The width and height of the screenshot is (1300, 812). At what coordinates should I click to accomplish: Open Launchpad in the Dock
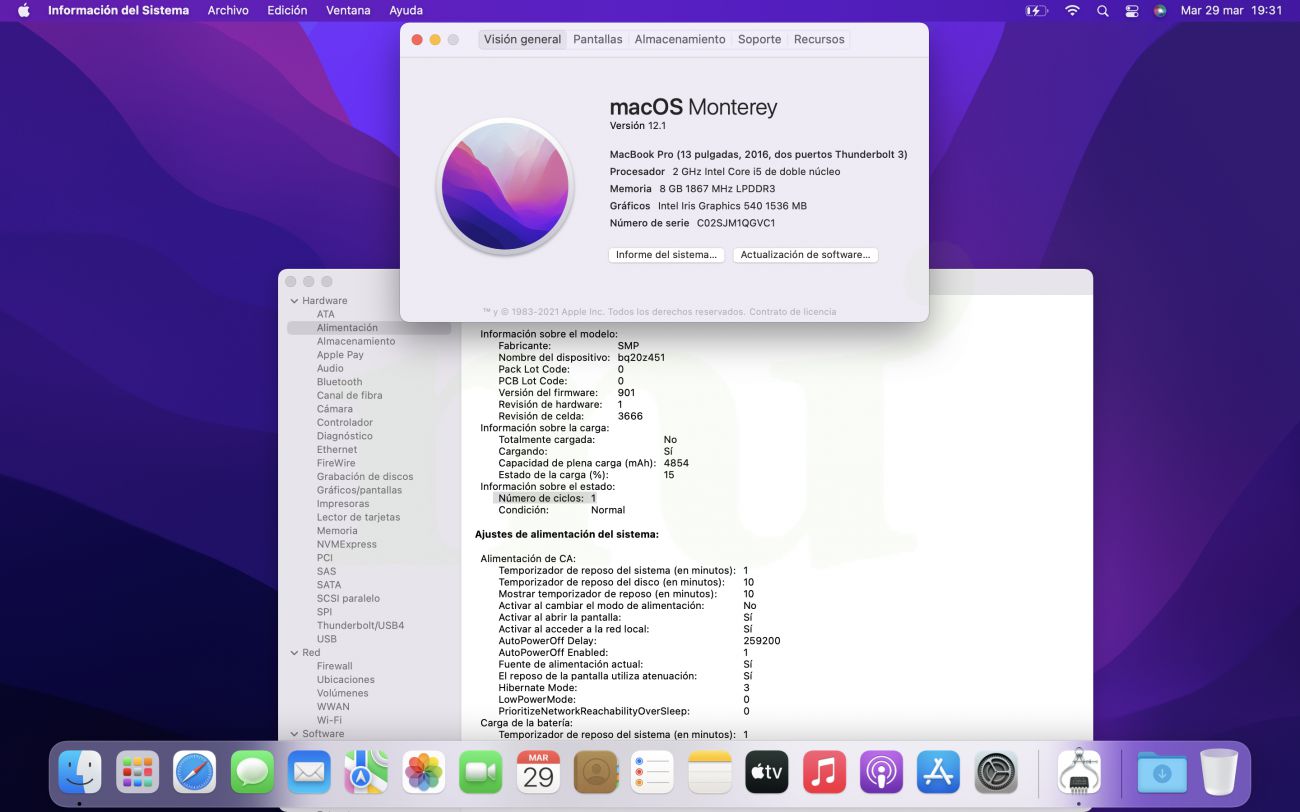click(x=137, y=772)
